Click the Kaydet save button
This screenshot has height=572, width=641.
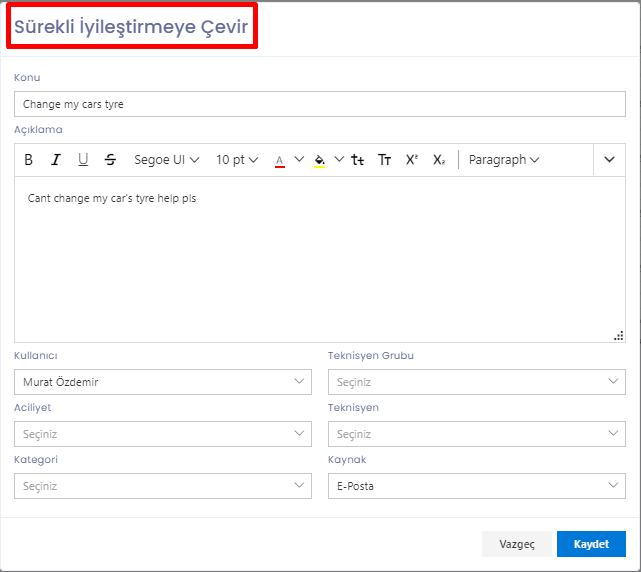(591, 544)
